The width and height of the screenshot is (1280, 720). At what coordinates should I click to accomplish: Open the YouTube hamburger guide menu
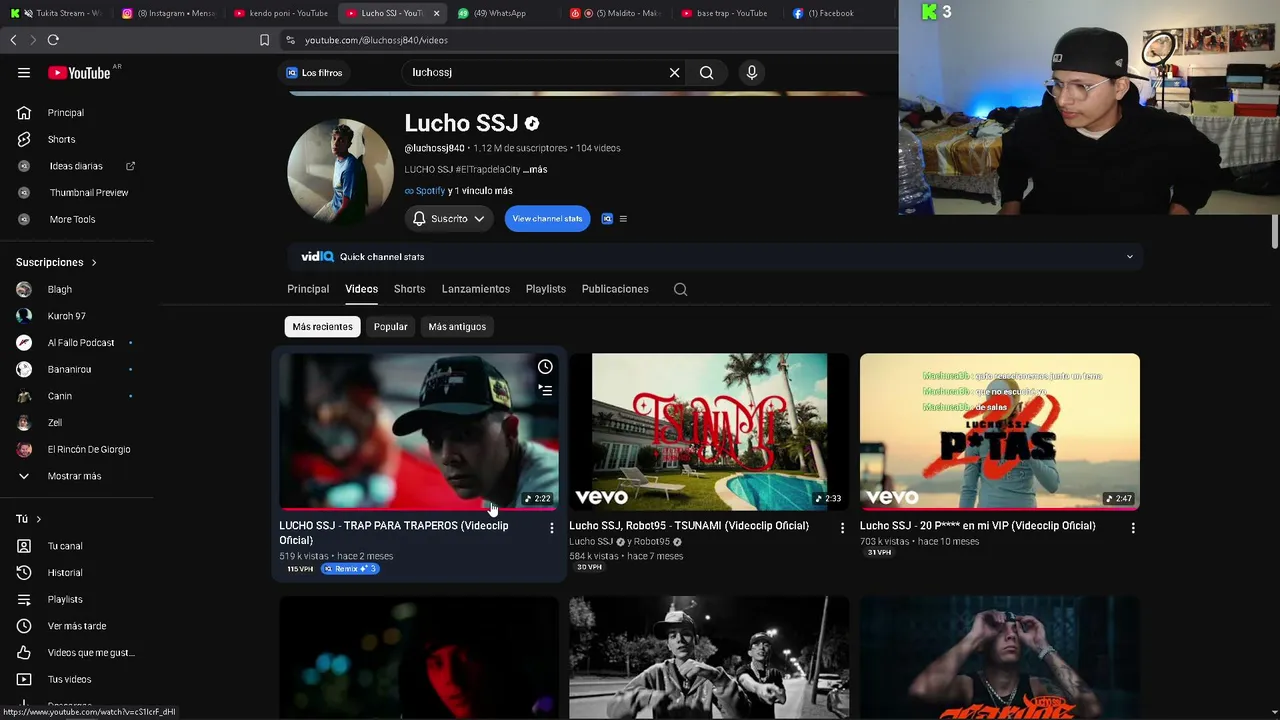[24, 73]
